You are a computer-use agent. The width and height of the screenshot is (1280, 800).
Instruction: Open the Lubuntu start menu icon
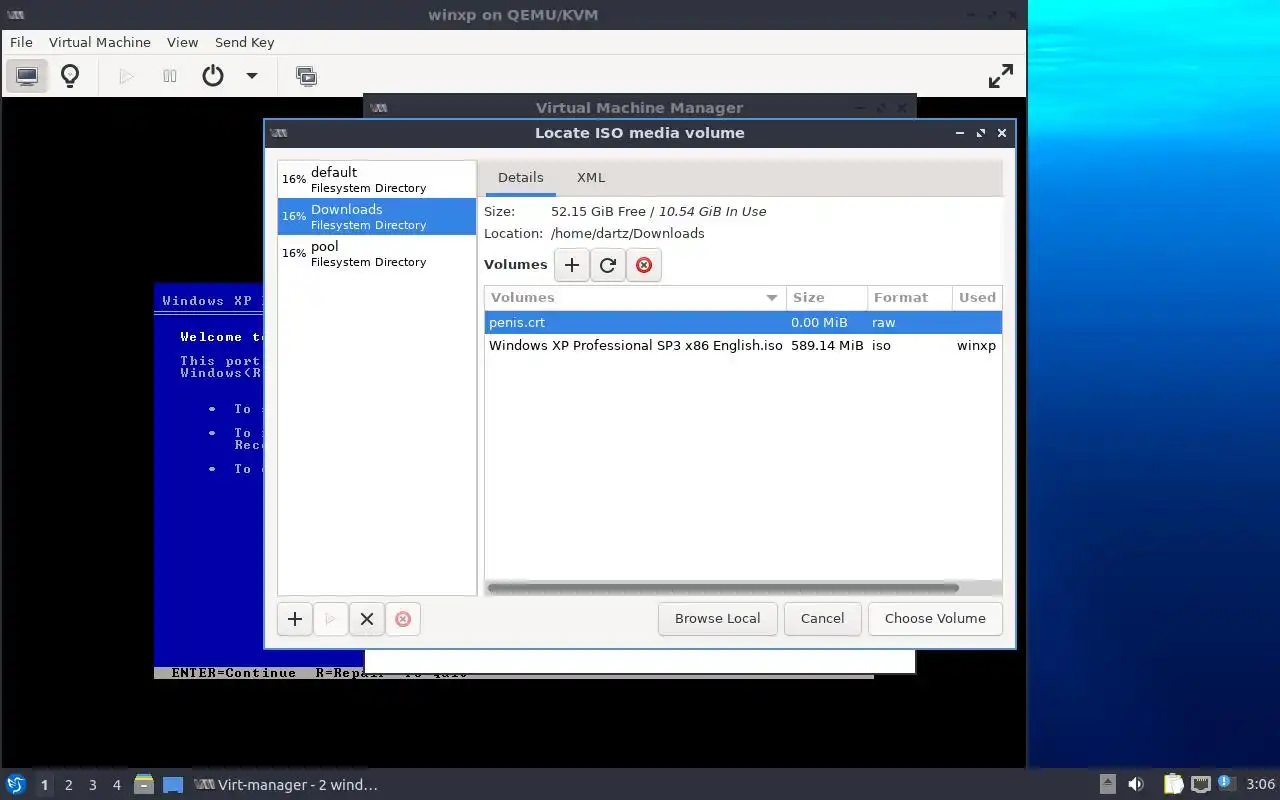[15, 785]
